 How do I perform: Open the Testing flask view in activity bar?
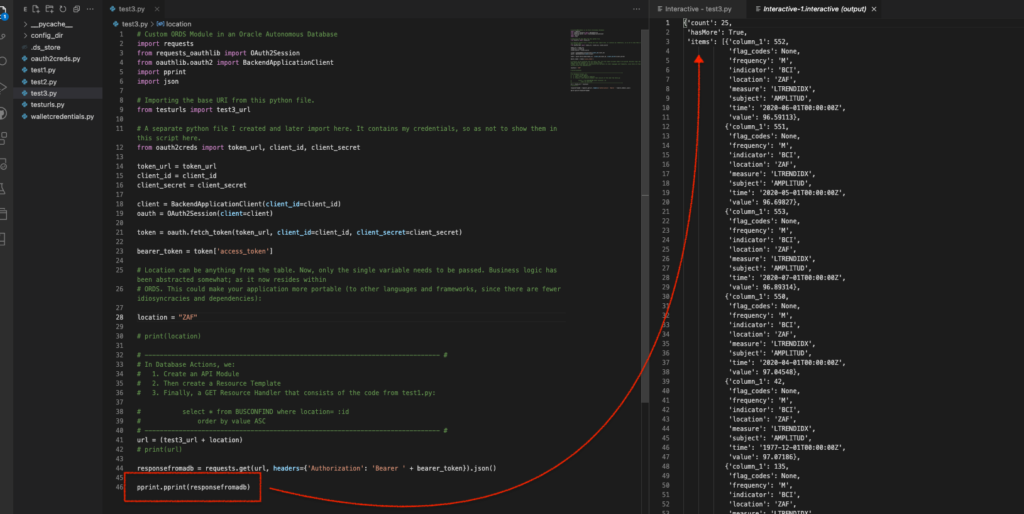coord(6,189)
